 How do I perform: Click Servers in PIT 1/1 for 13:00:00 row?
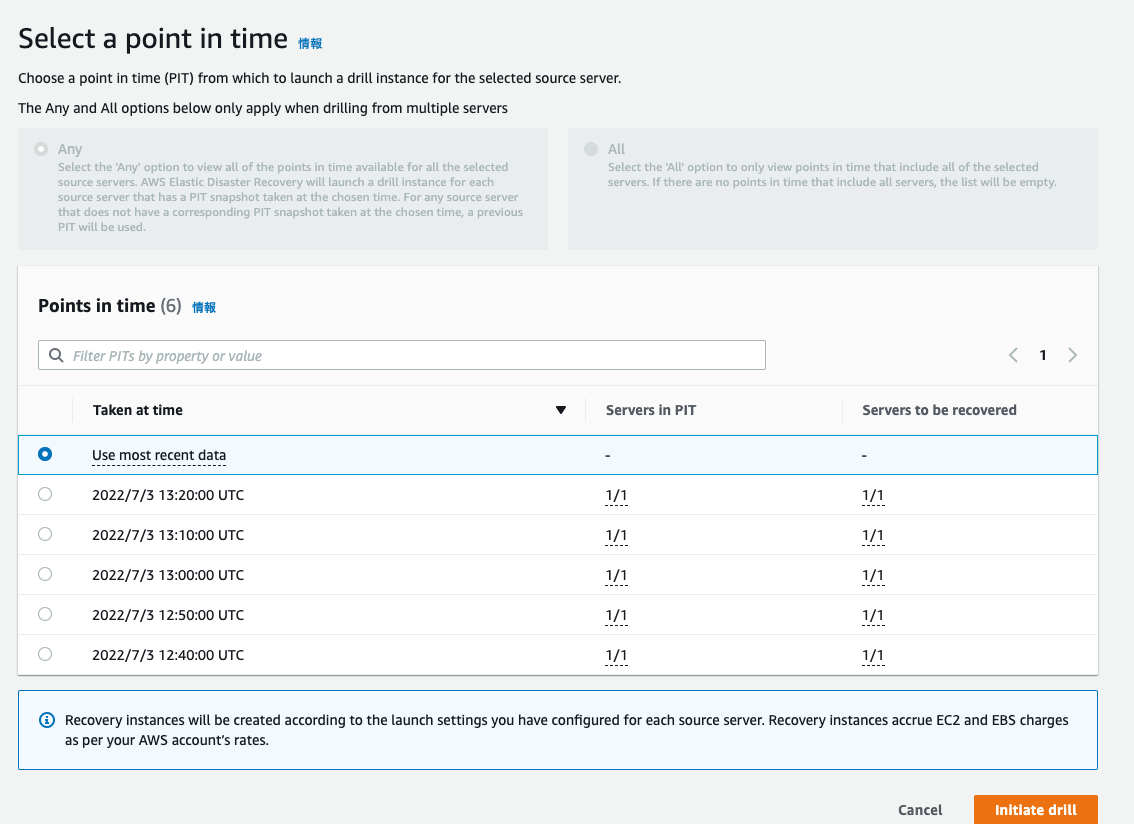pos(616,575)
